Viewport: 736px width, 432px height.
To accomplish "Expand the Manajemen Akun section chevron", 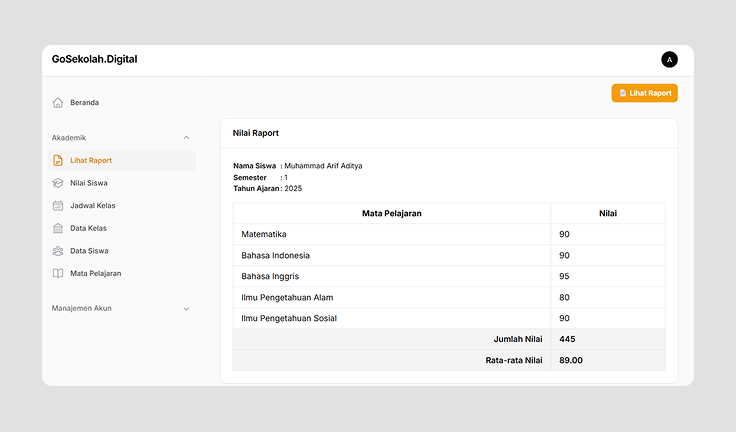I will click(186, 309).
